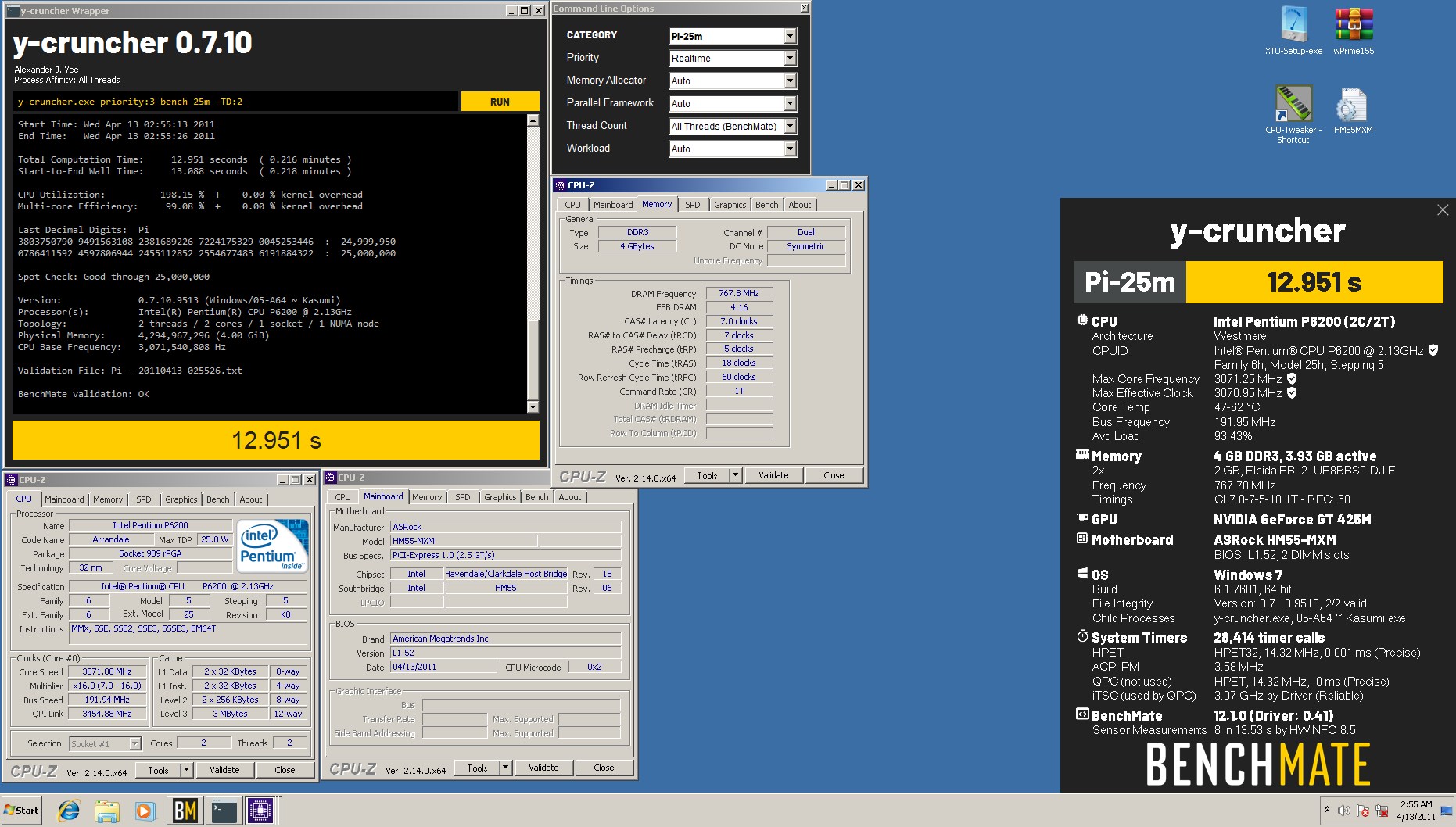Close the BenchMate result panel with X
1456x827 pixels.
click(1443, 209)
